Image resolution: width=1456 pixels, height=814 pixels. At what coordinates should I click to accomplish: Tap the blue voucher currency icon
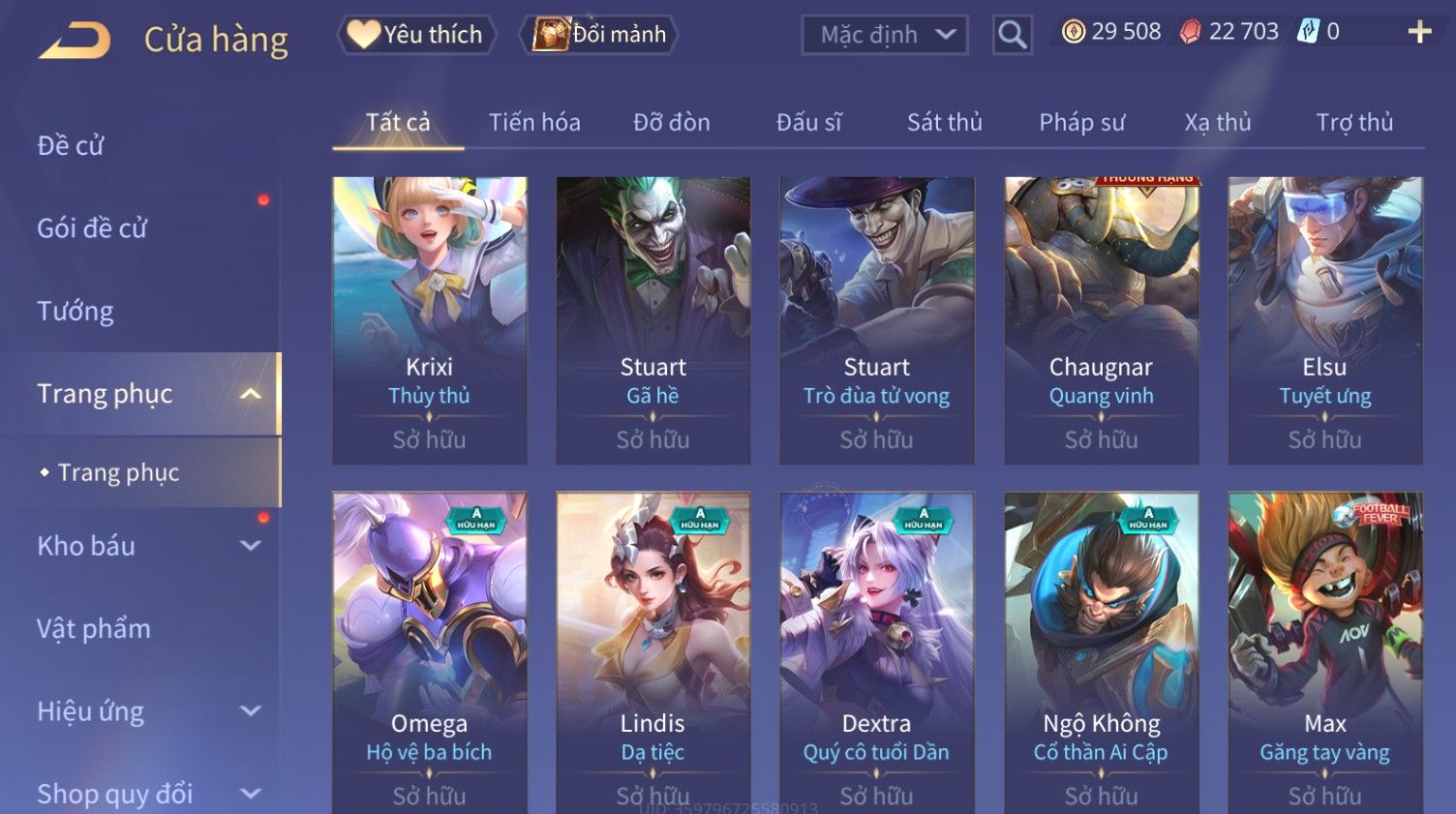(x=1308, y=31)
